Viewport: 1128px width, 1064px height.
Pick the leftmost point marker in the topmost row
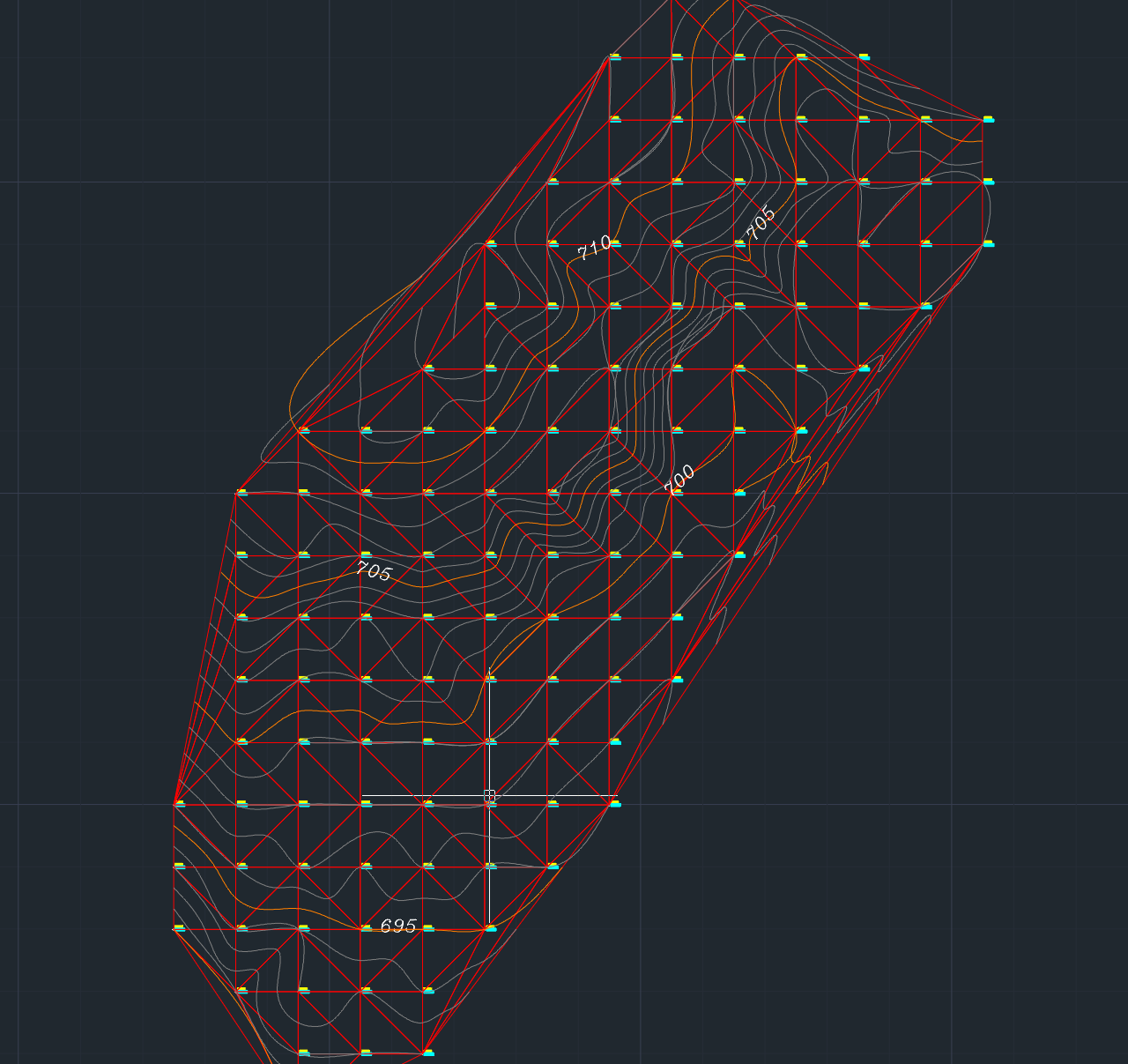(615, 57)
